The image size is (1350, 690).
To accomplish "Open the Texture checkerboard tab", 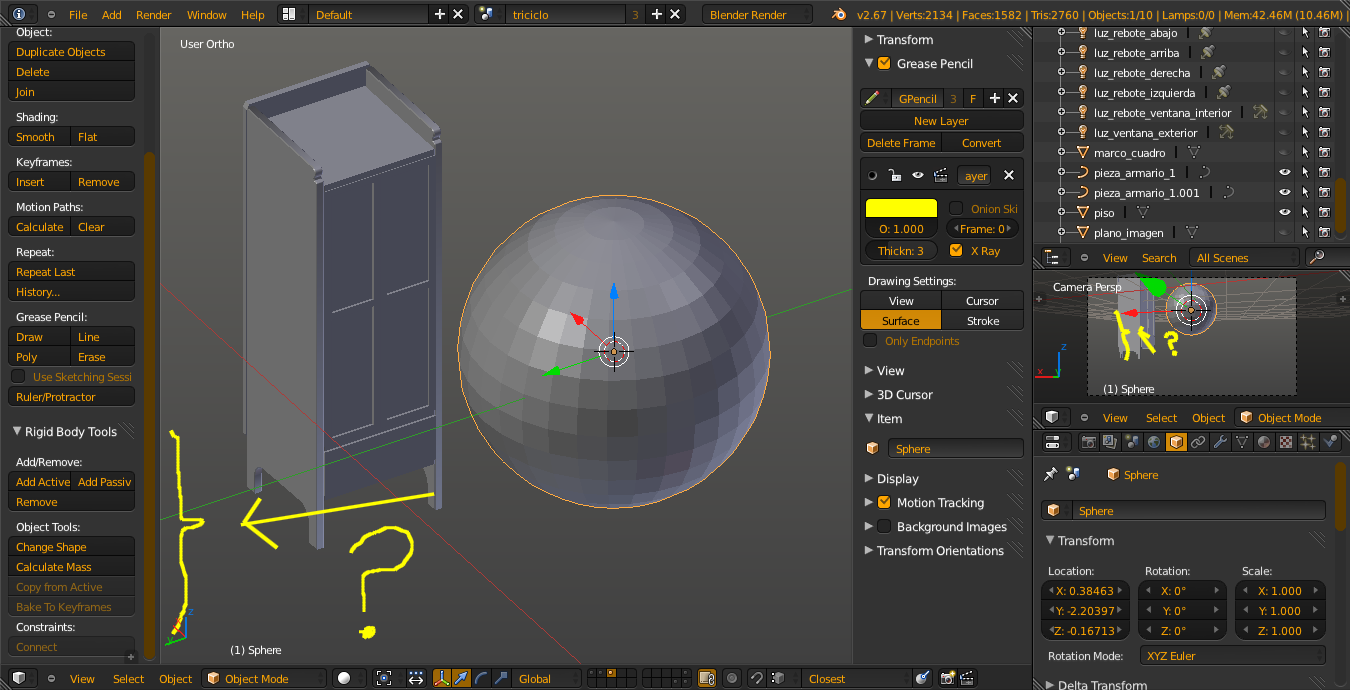I will point(1286,442).
